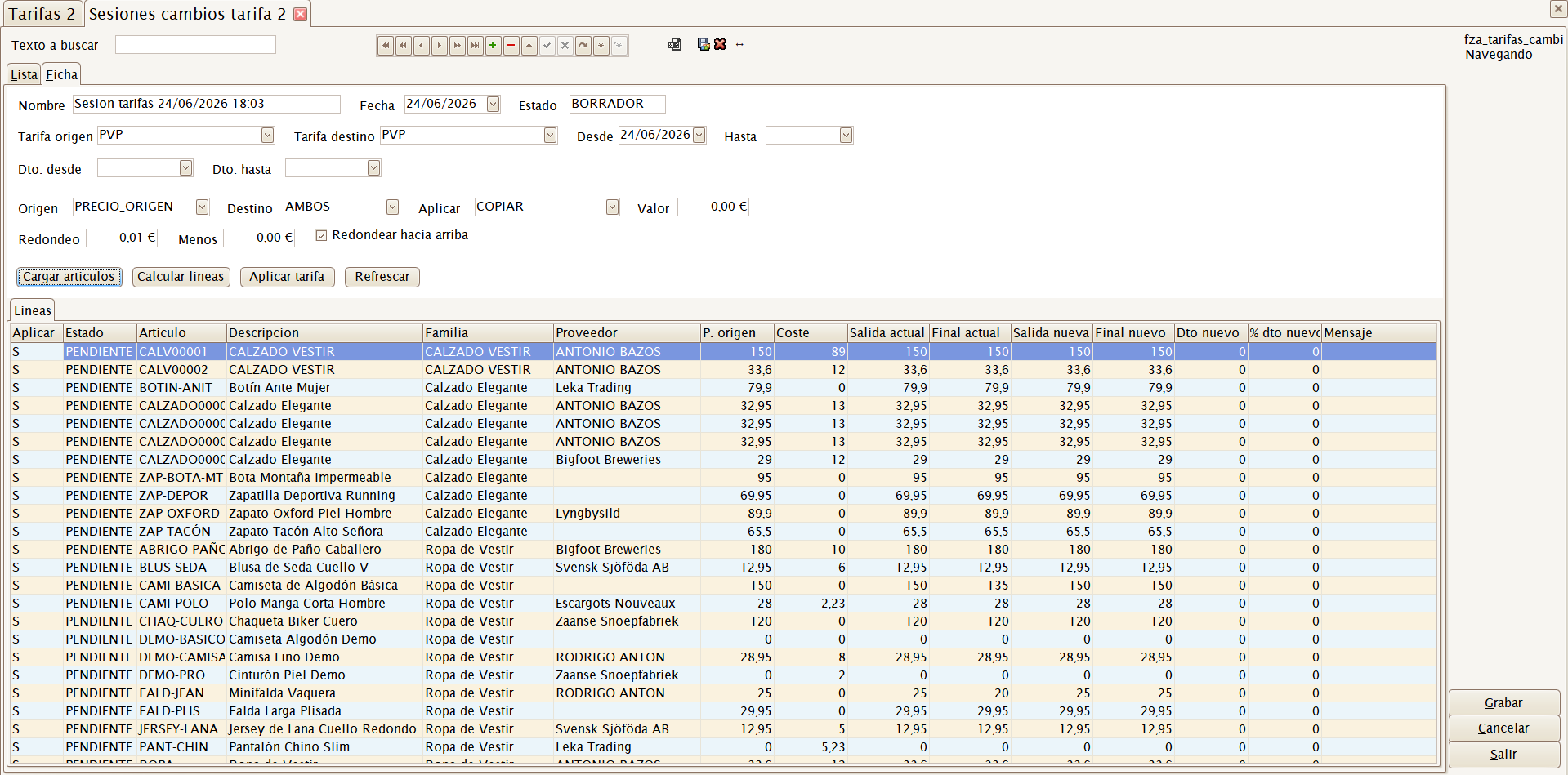Select the Sesiones cambios tarifa 2 tab
Screen dimensions: 1568x775
click(187, 14)
